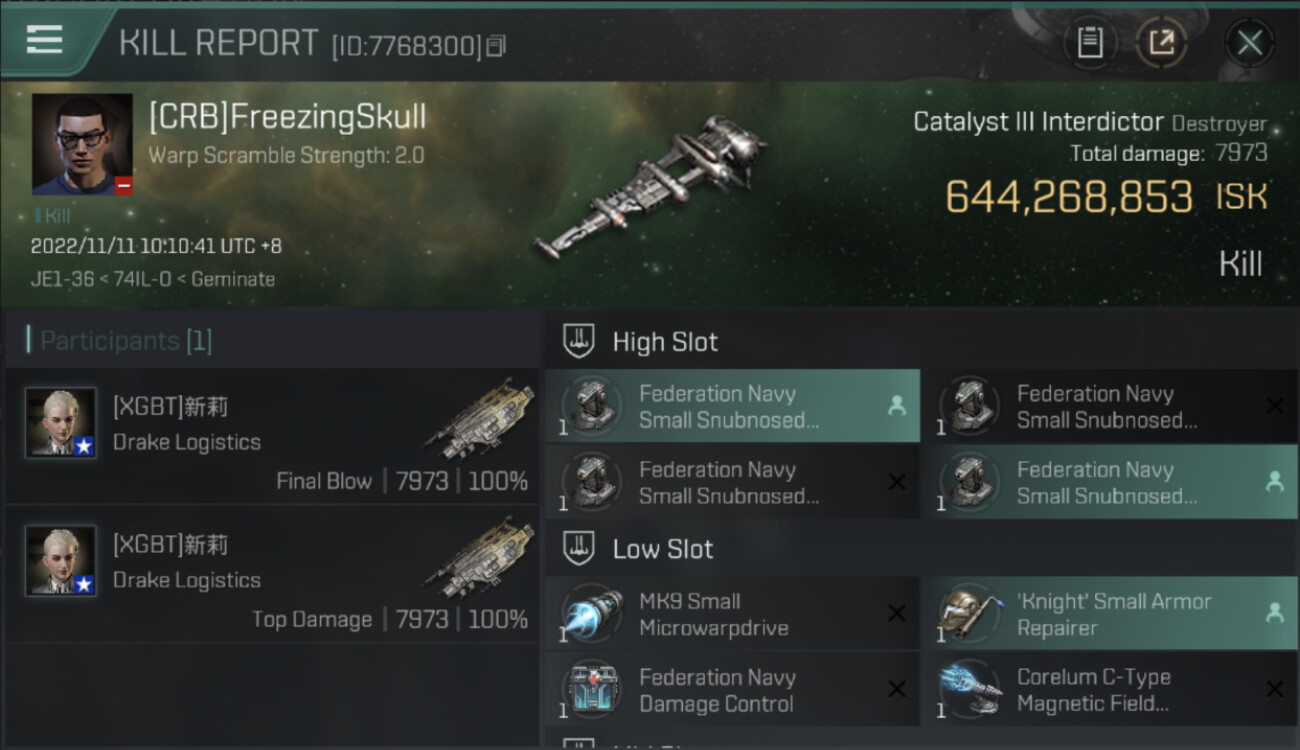
Task: View the Catalyst III Interdictor ship image
Action: point(651,185)
